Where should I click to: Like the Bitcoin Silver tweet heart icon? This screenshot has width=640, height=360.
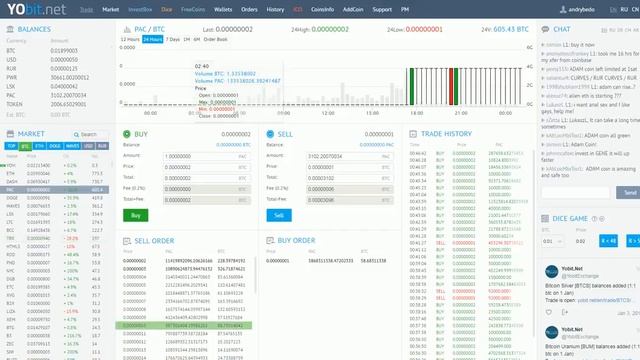pyautogui.click(x=549, y=312)
